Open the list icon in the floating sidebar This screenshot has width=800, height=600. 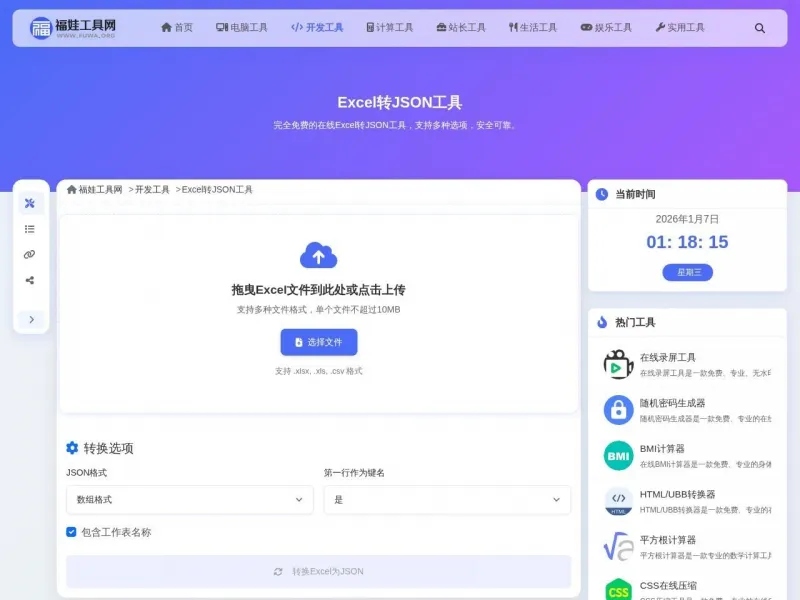pos(30,228)
